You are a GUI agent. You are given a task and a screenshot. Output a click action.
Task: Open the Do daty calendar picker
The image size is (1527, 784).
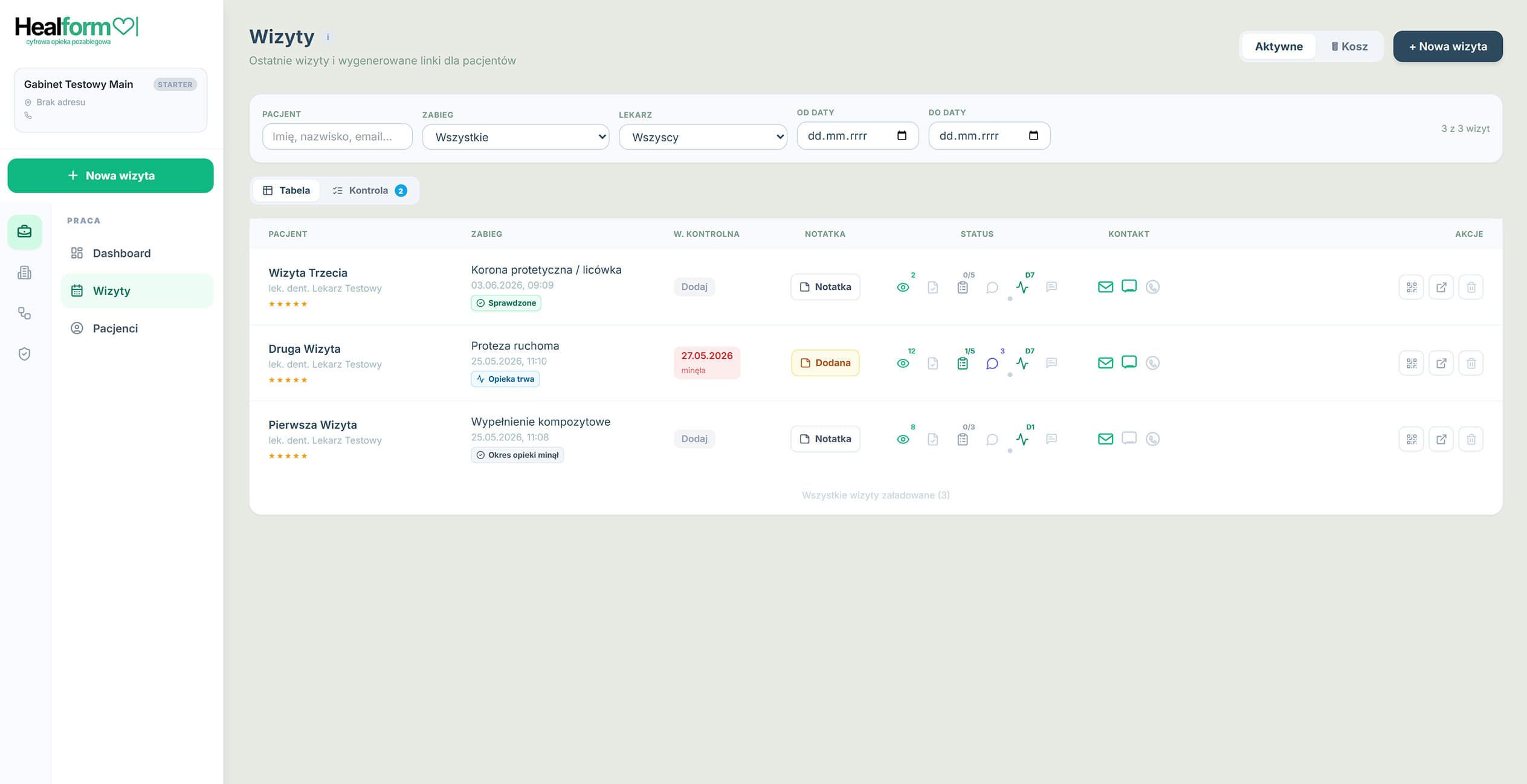[x=1033, y=136]
